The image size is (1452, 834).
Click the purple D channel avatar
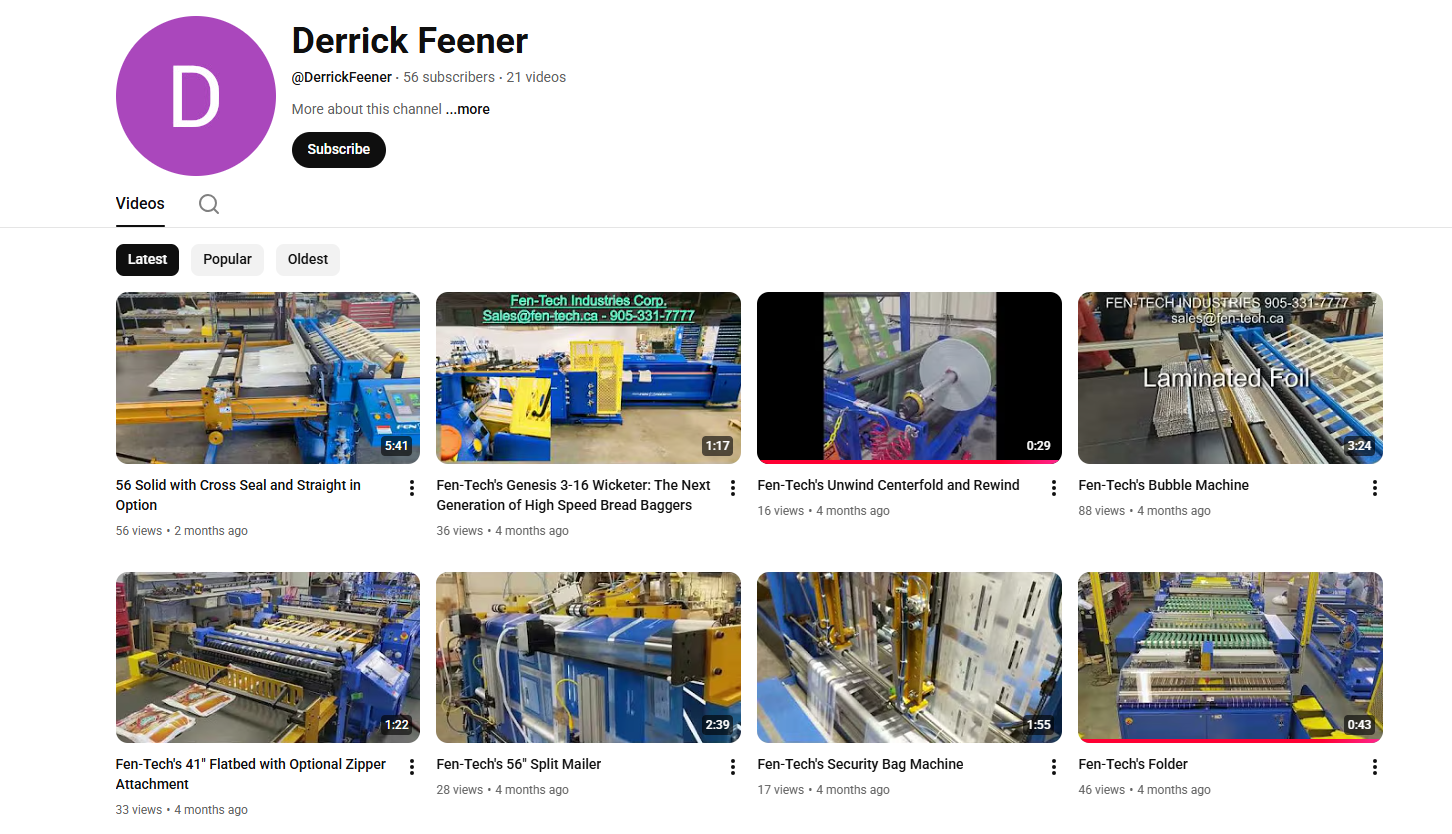(x=196, y=96)
